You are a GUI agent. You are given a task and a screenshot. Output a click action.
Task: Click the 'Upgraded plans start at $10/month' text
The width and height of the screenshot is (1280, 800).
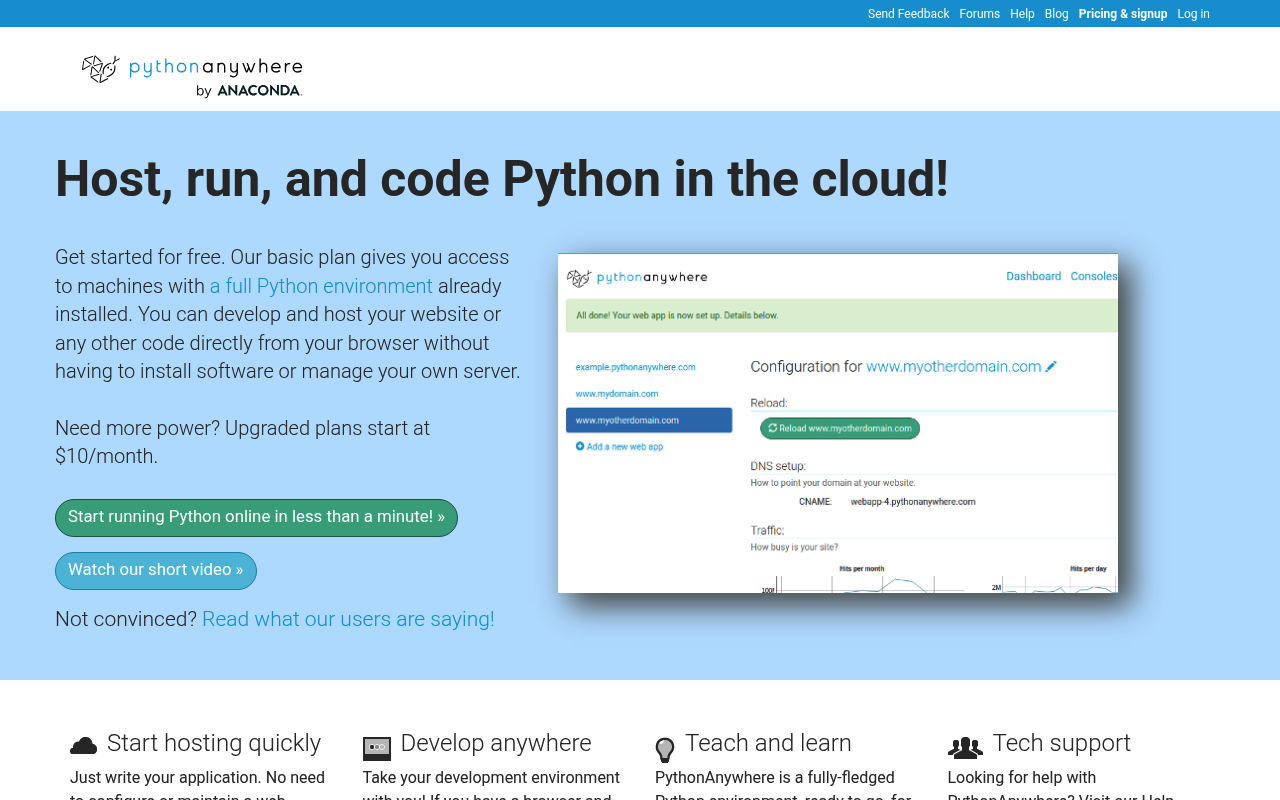(242, 442)
